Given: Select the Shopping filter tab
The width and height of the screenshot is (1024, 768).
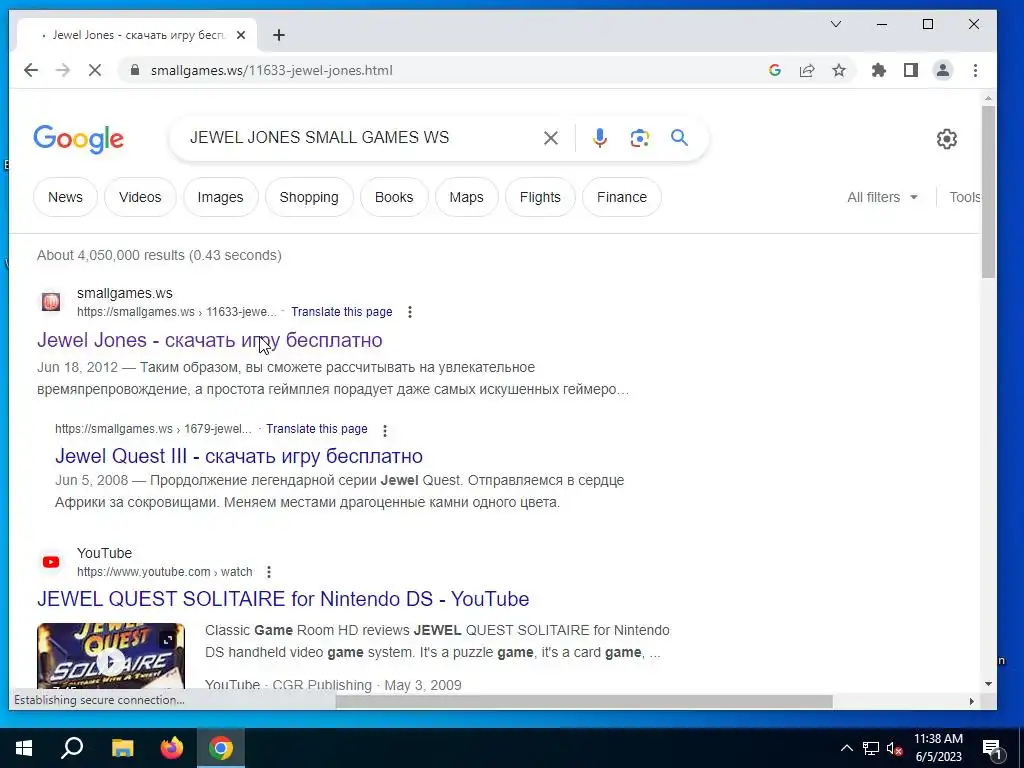Looking at the screenshot, I should click(x=309, y=197).
